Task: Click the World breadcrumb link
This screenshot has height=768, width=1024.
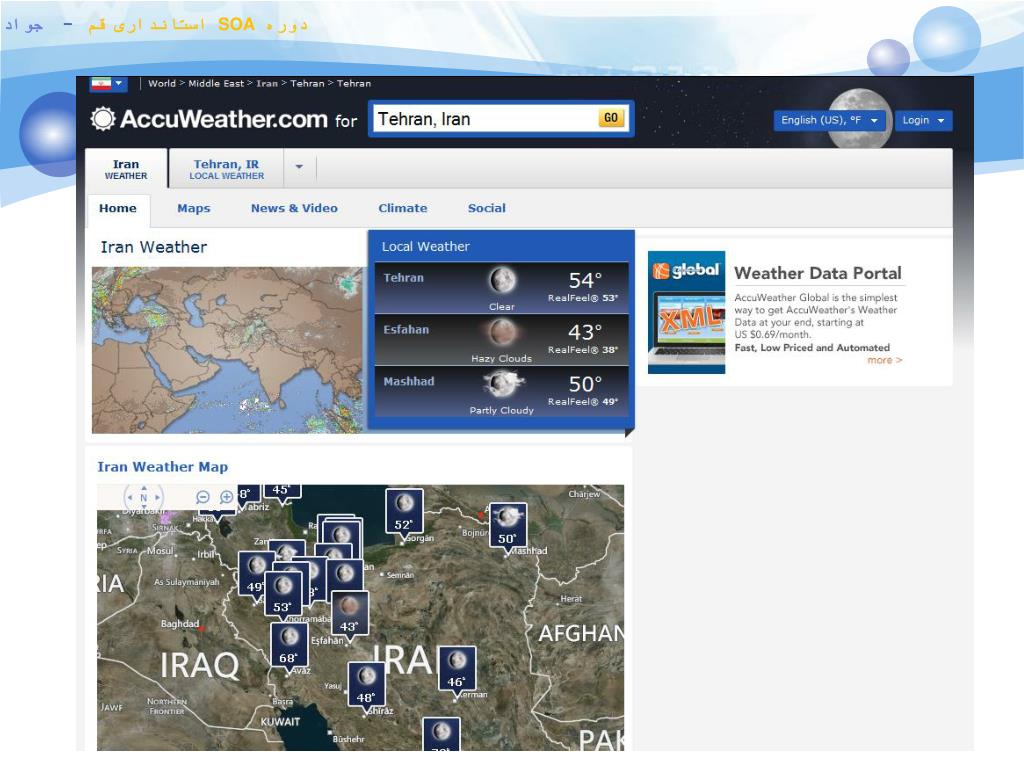Action: 162,84
